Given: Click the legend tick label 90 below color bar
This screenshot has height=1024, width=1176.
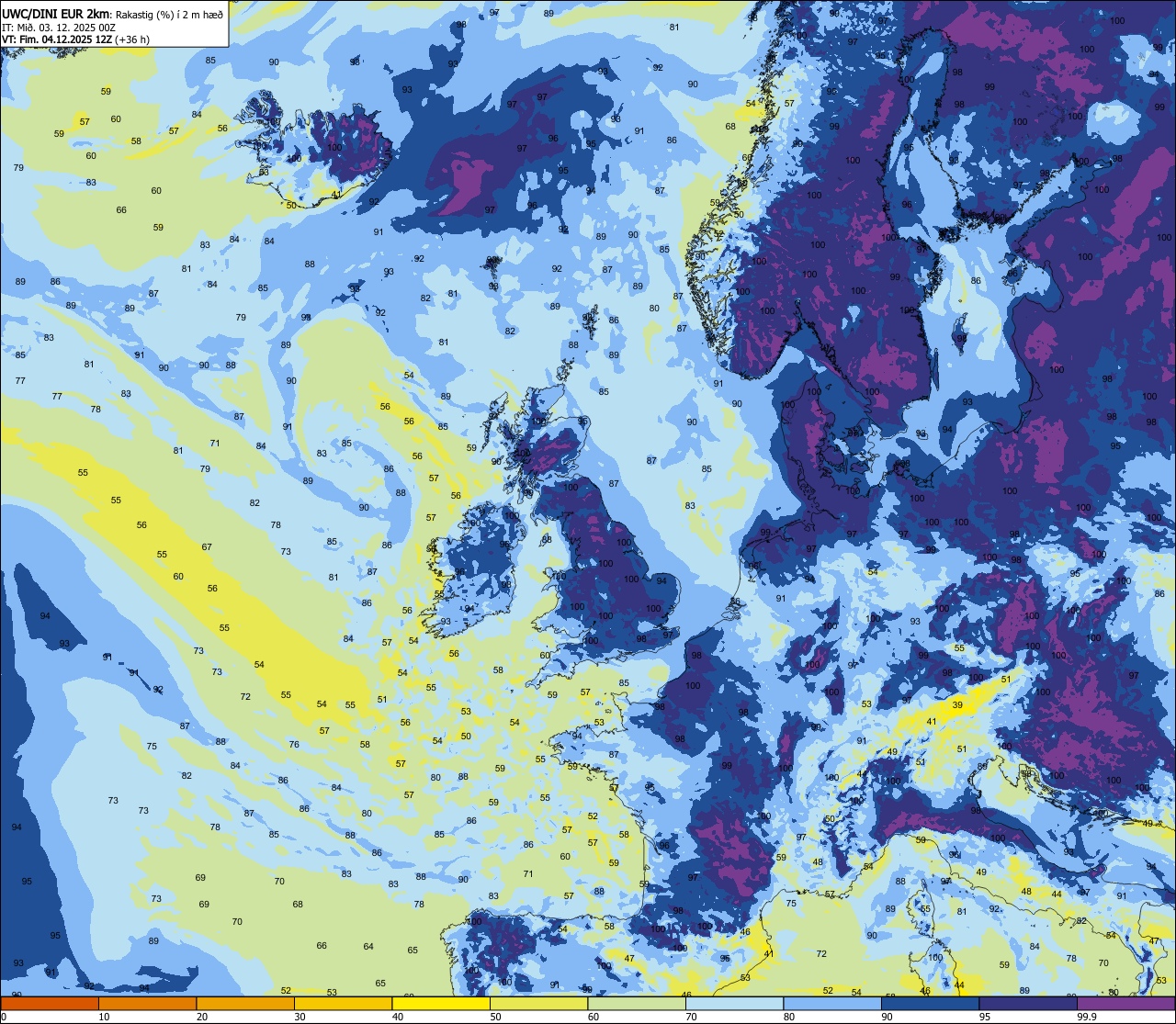Looking at the screenshot, I should click(887, 1017).
